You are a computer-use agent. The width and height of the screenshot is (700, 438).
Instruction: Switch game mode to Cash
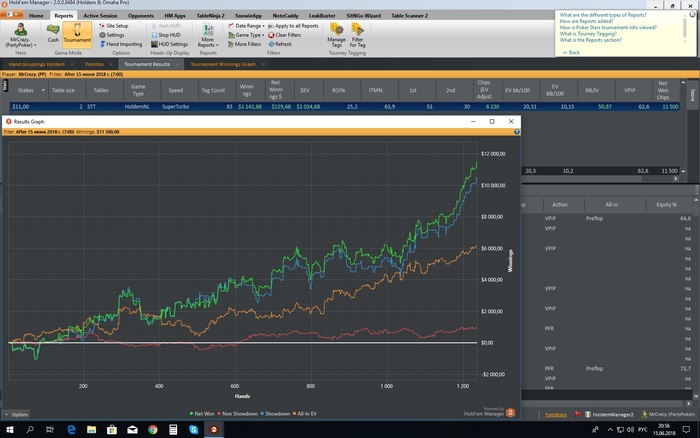(x=53, y=33)
